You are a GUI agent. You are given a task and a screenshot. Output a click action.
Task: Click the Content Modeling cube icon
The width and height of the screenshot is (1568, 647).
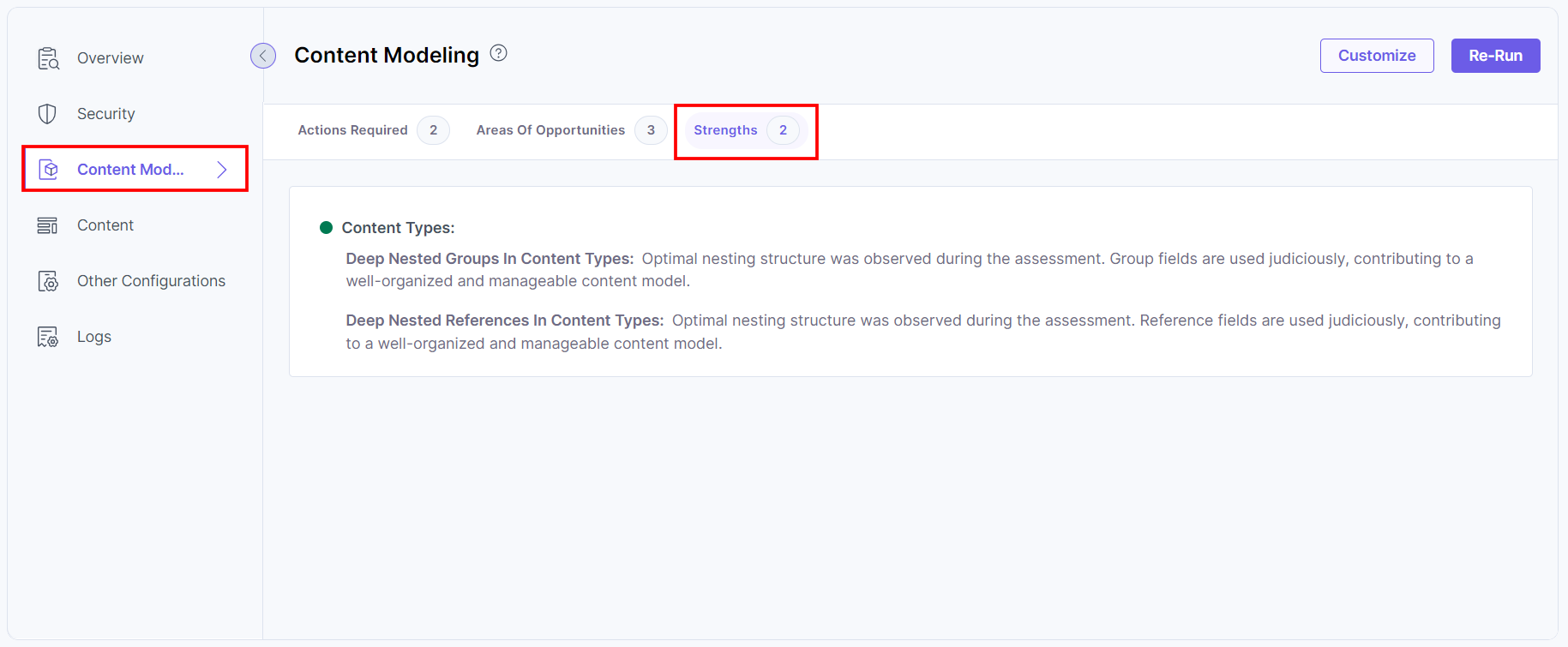tap(49, 170)
